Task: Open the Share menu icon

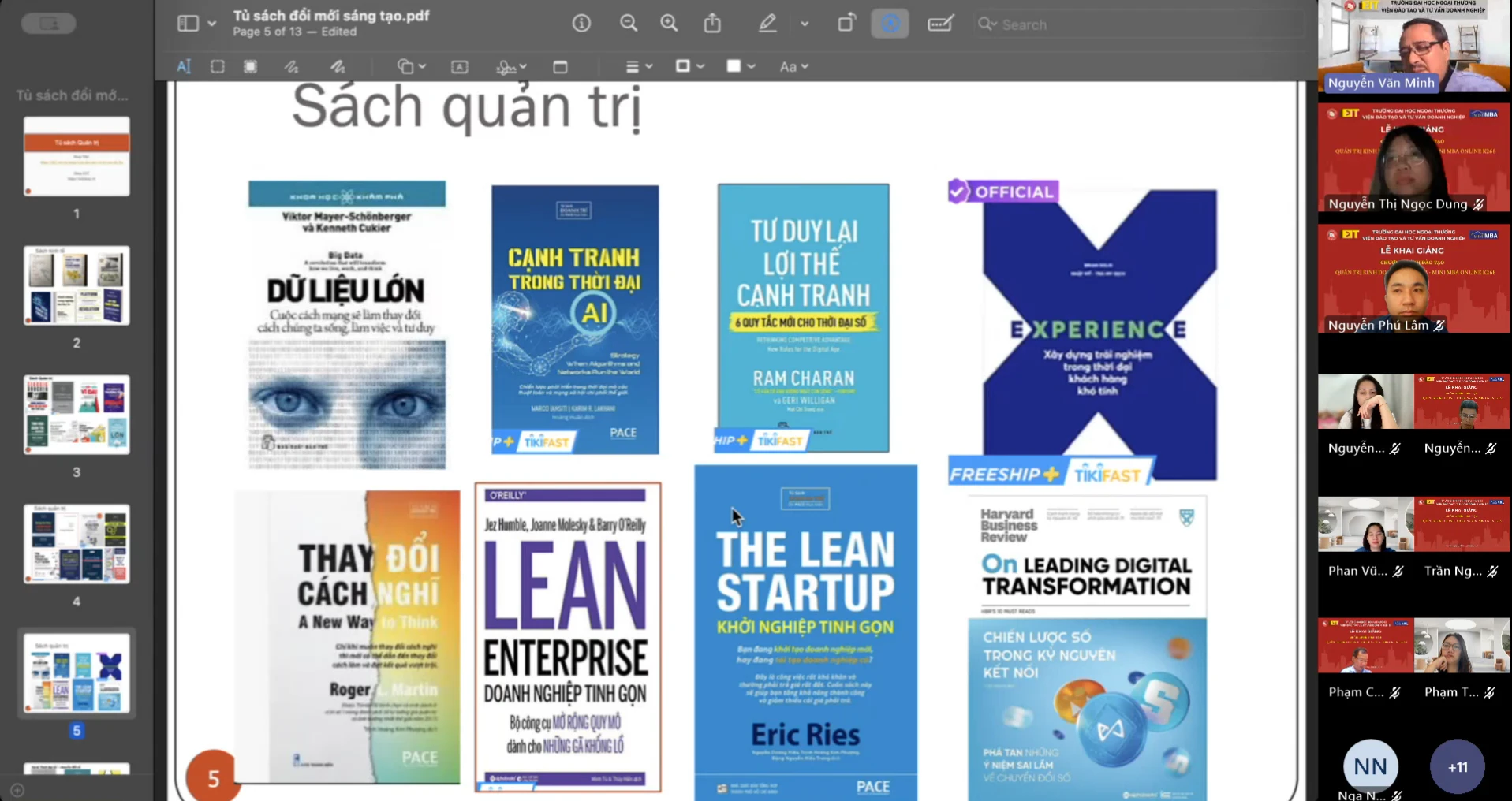Action: pyautogui.click(x=712, y=24)
